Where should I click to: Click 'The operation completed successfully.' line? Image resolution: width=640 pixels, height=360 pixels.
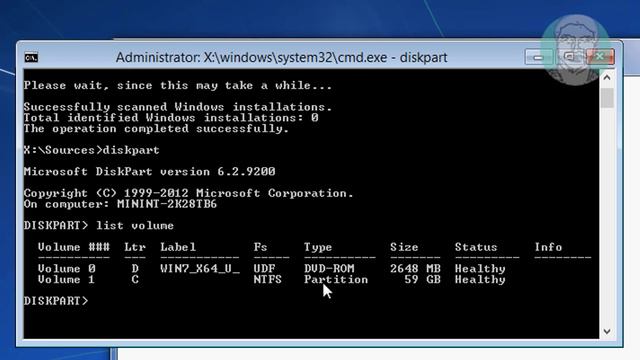point(156,129)
